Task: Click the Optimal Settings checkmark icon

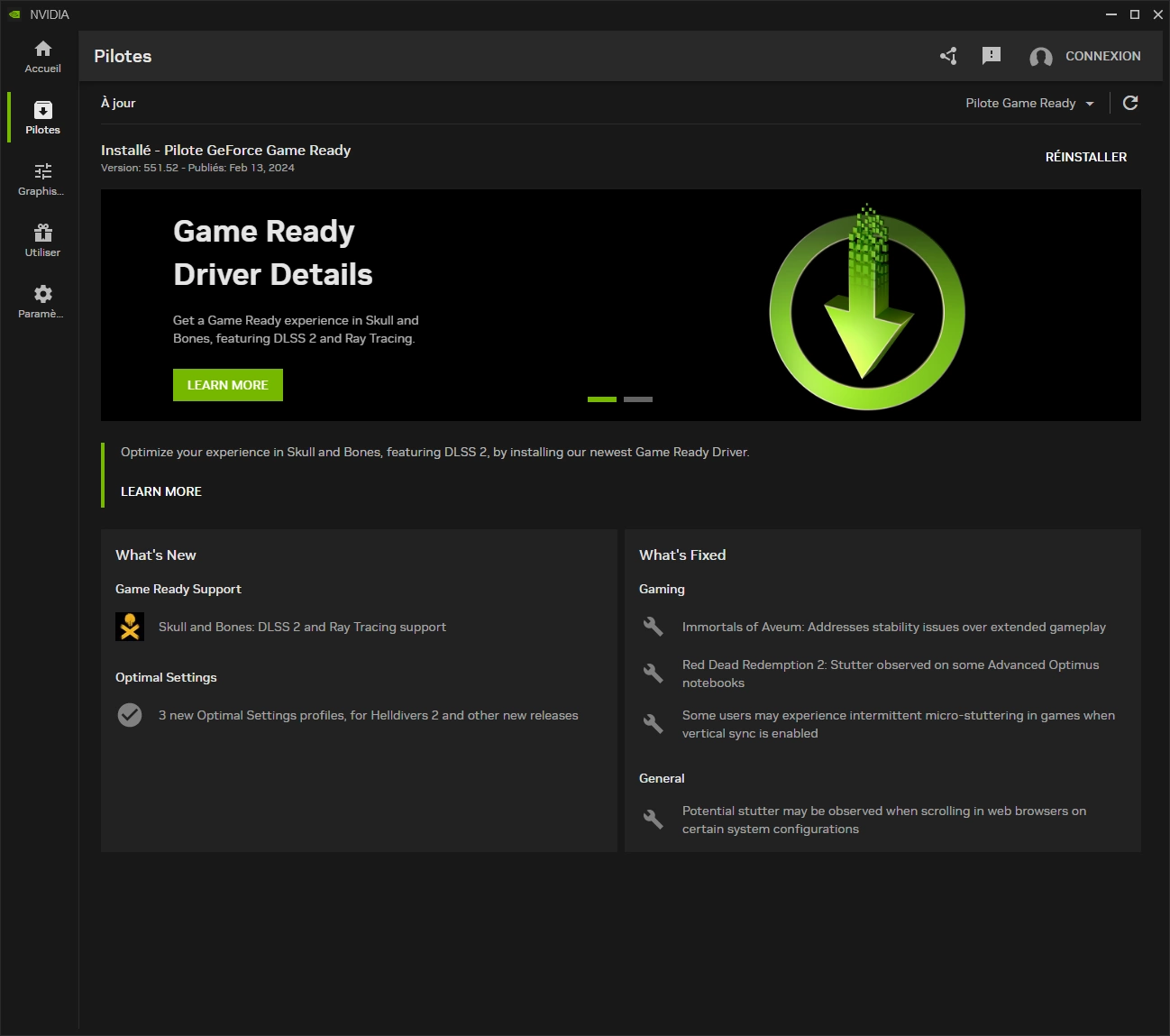Action: pos(130,715)
